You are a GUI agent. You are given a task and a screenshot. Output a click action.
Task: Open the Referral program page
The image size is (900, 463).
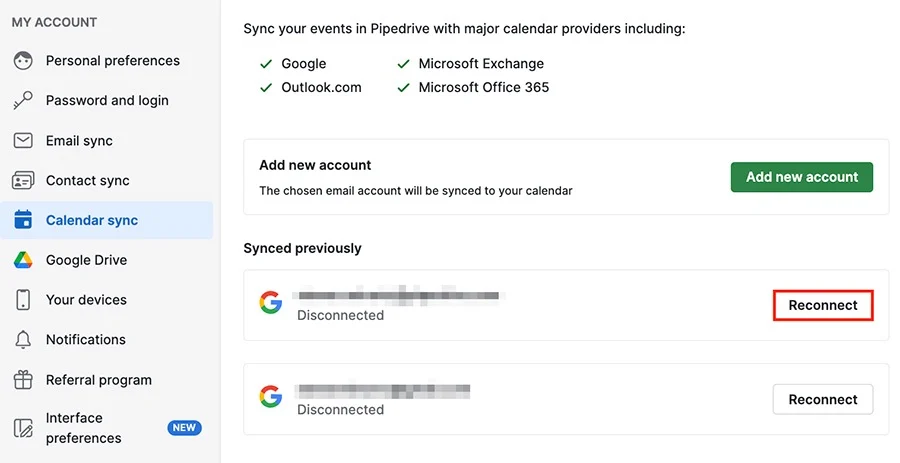click(x=99, y=380)
